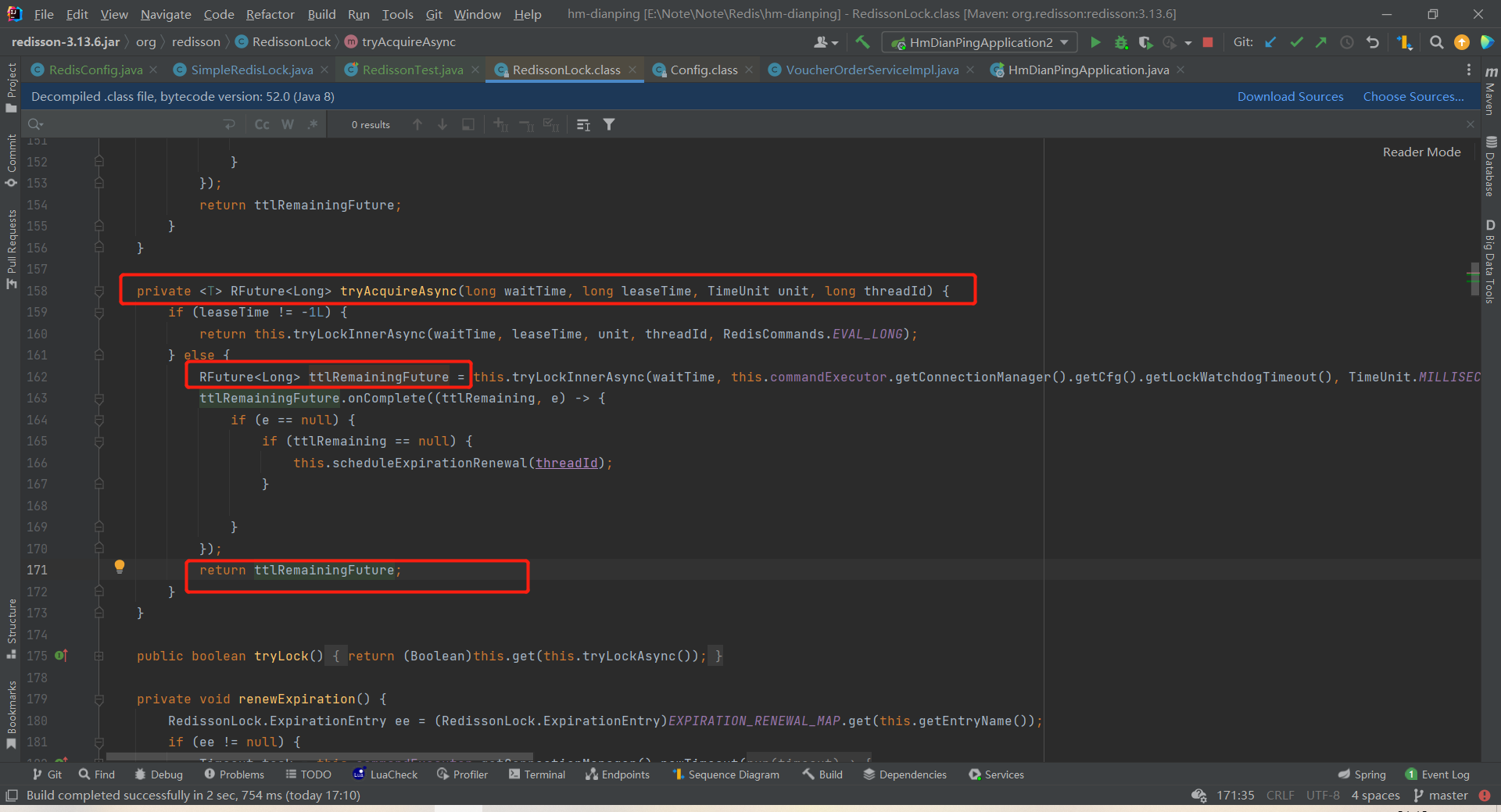The height and width of the screenshot is (812, 1501).
Task: Click the horizontal scrollbar under the editor
Action: coord(319,757)
